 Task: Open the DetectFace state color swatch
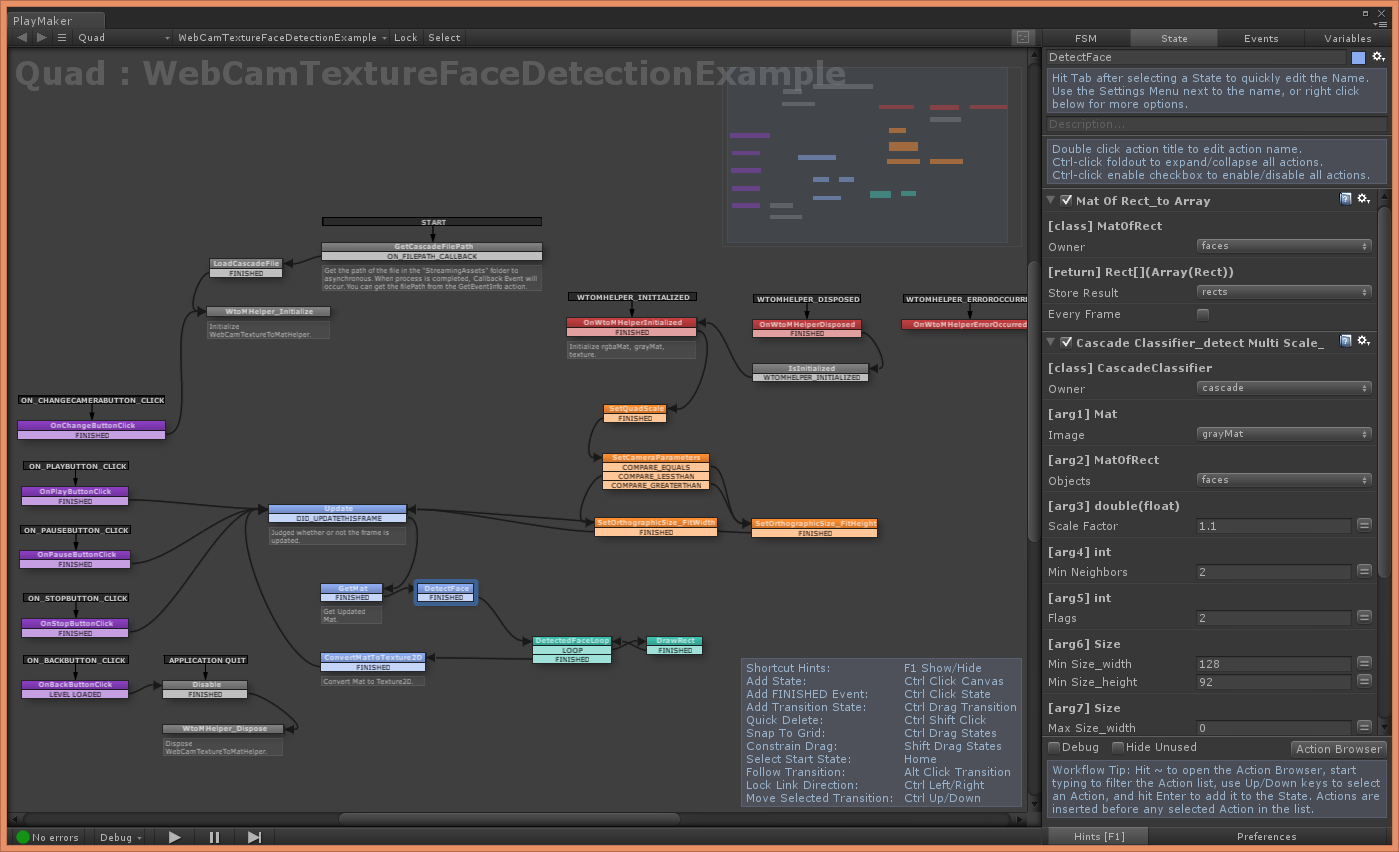(x=1358, y=58)
